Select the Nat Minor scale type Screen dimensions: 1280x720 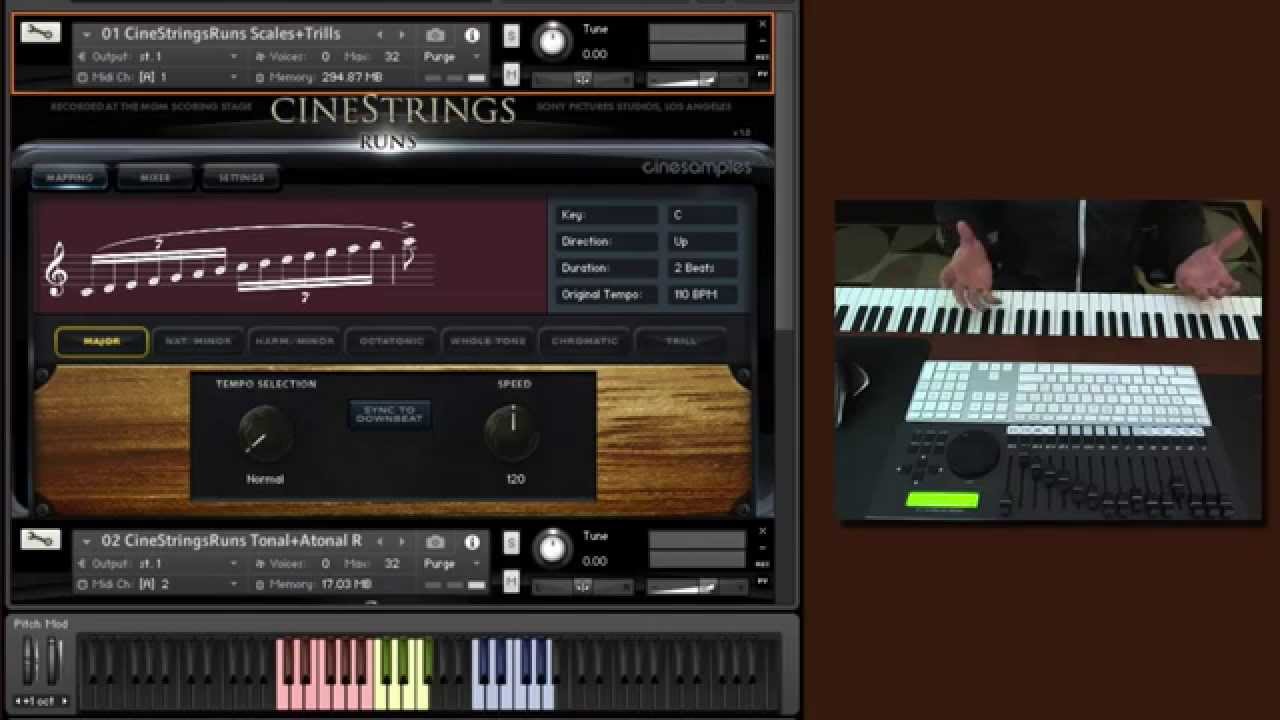[198, 342]
